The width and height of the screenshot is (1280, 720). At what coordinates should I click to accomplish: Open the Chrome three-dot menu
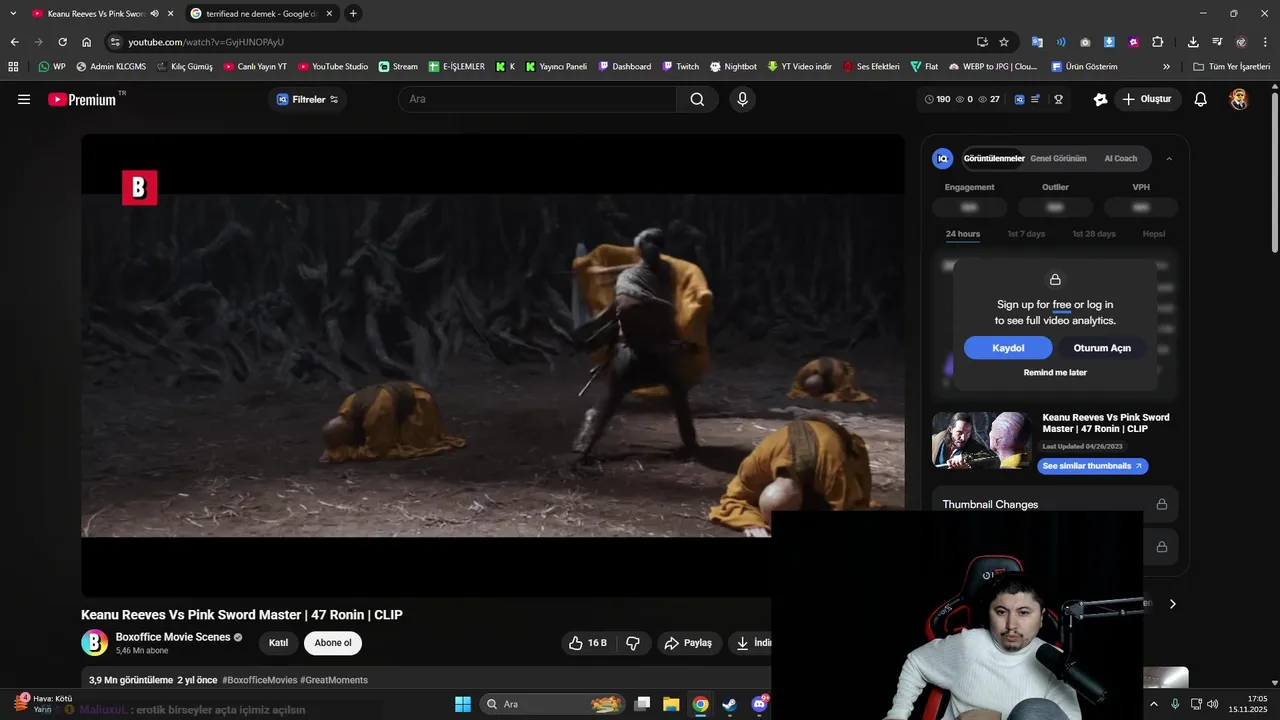tap(1265, 42)
